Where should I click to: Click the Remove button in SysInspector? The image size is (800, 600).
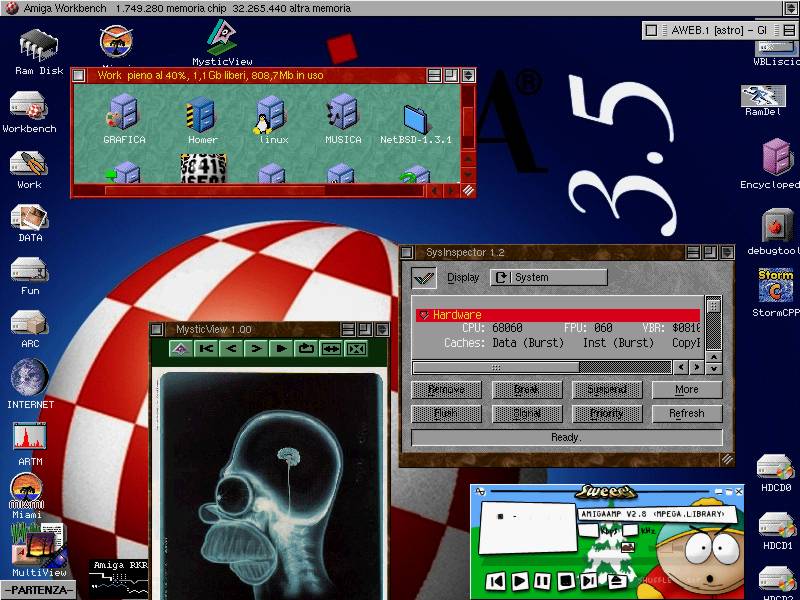click(446, 390)
